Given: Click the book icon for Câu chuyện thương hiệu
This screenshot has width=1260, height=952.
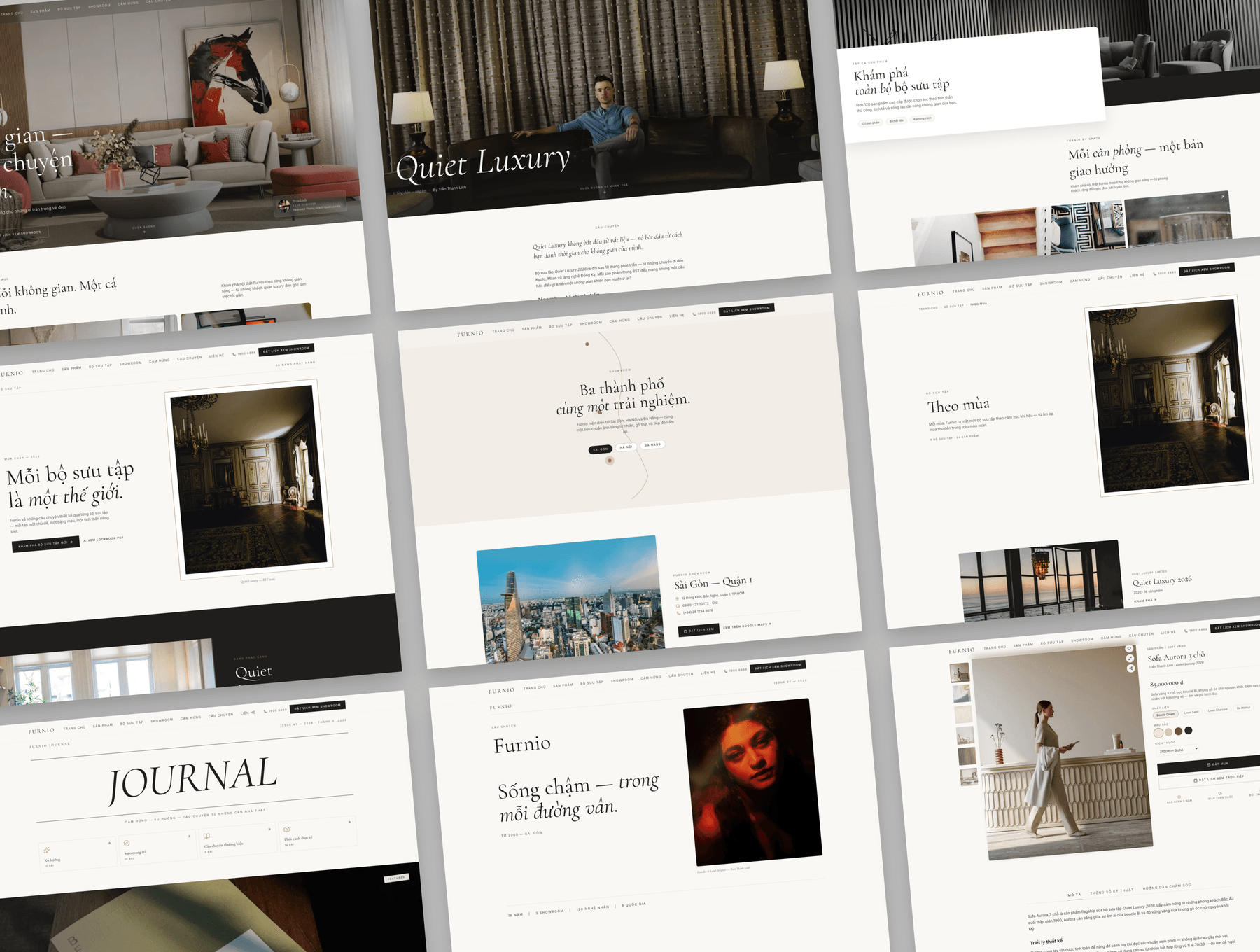Looking at the screenshot, I should [x=206, y=836].
